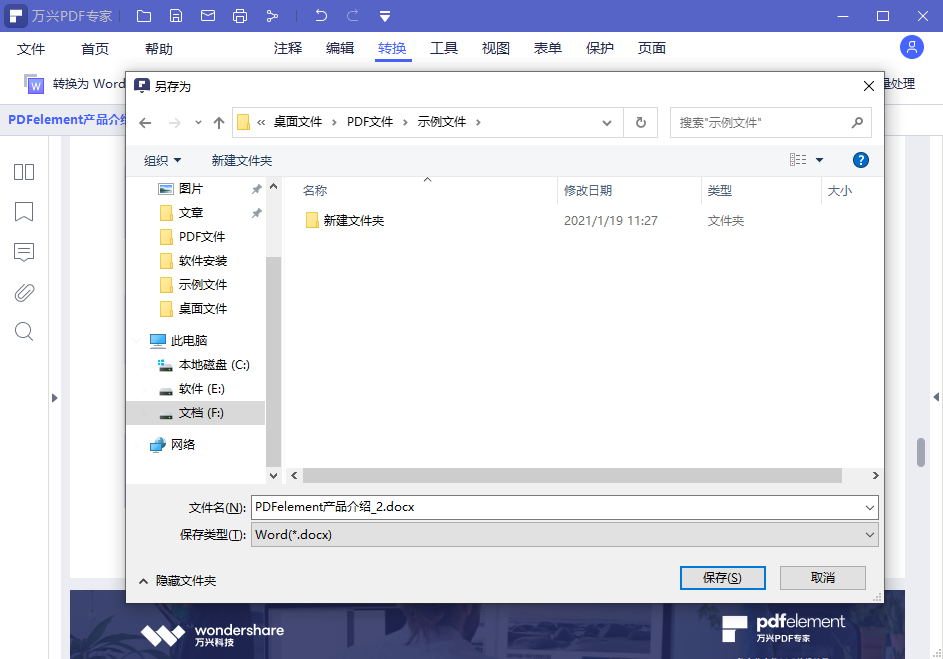This screenshot has width=943, height=659.
Task: Switch to the 编辑 ribbon tab
Action: (340, 47)
